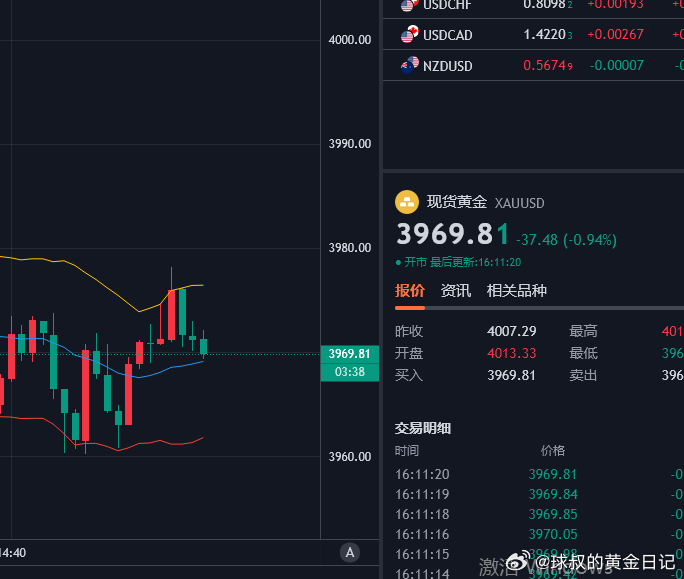Click the 价格 column header
Screen dimensions: 684x579
pos(553,451)
